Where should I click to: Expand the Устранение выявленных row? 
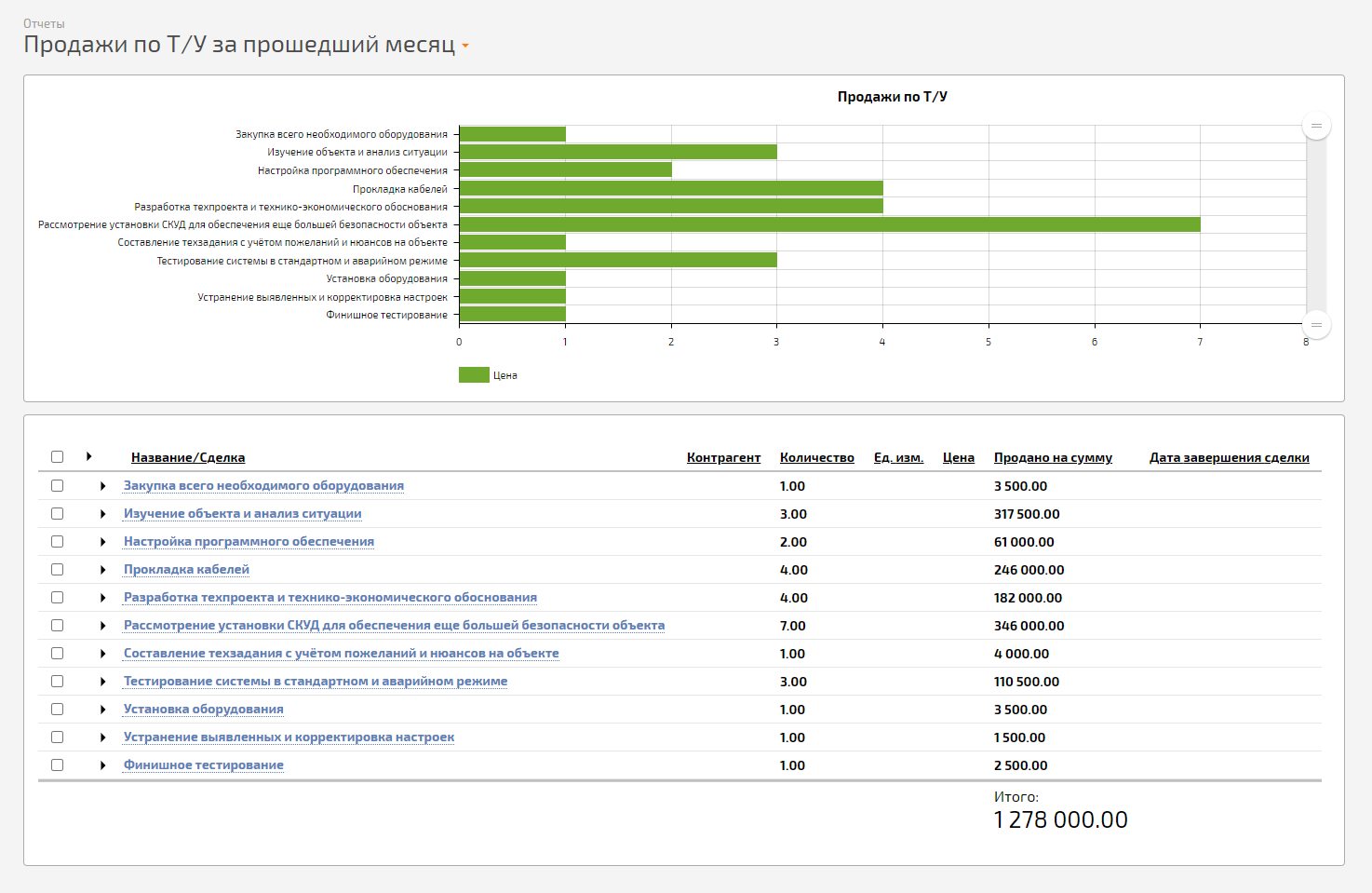tap(102, 737)
